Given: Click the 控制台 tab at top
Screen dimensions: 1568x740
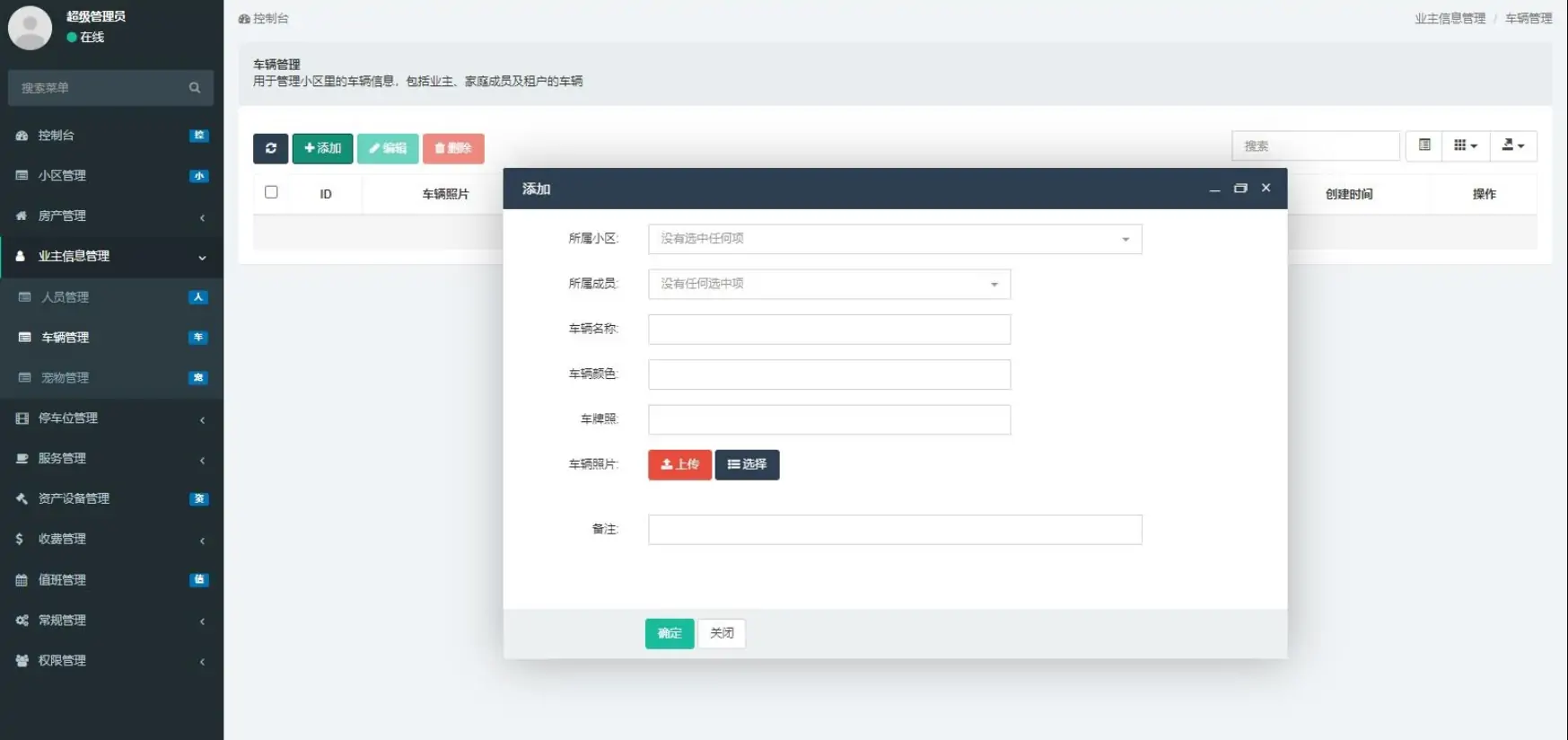Looking at the screenshot, I should pos(264,18).
